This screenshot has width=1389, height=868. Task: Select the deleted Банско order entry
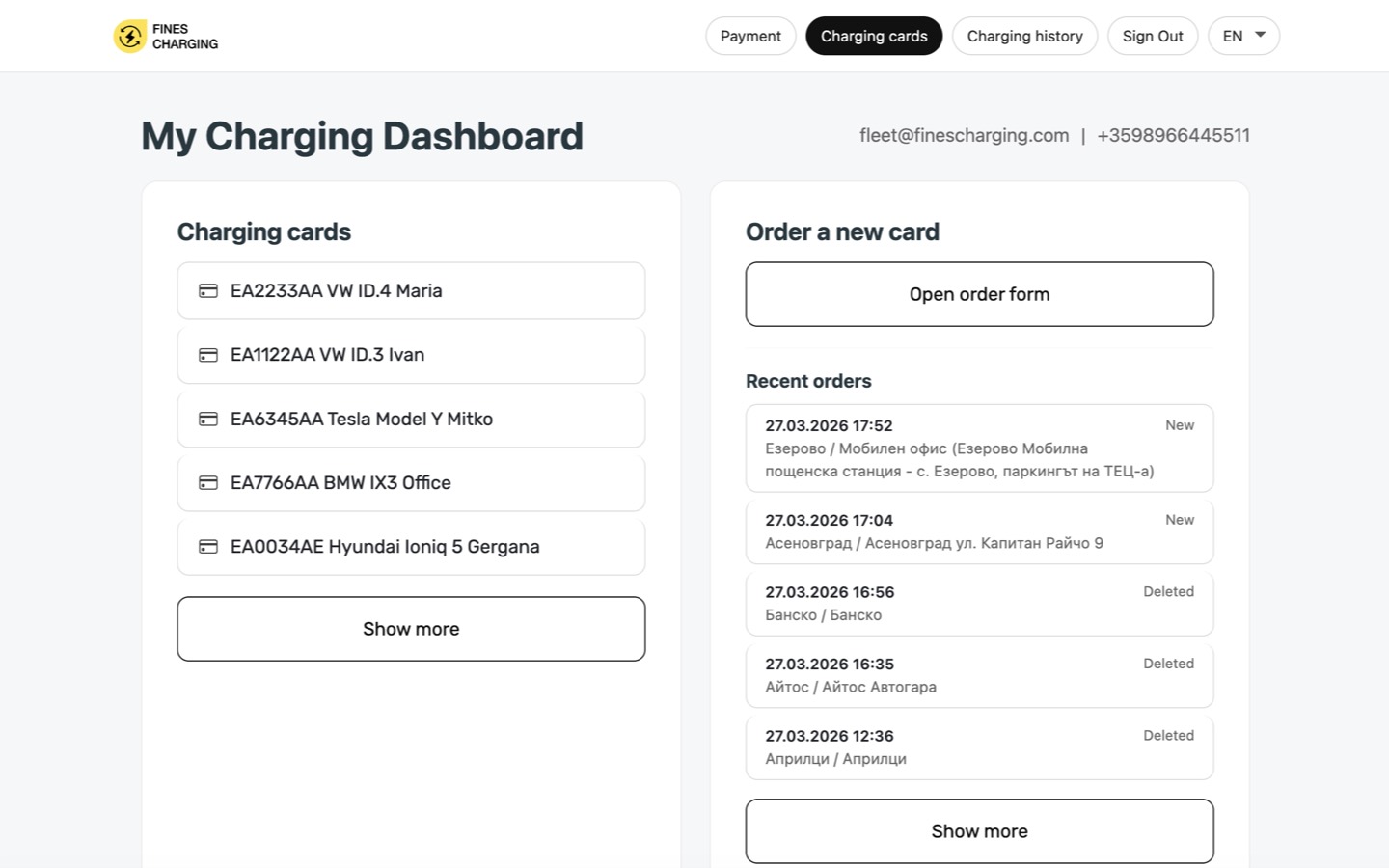click(979, 603)
